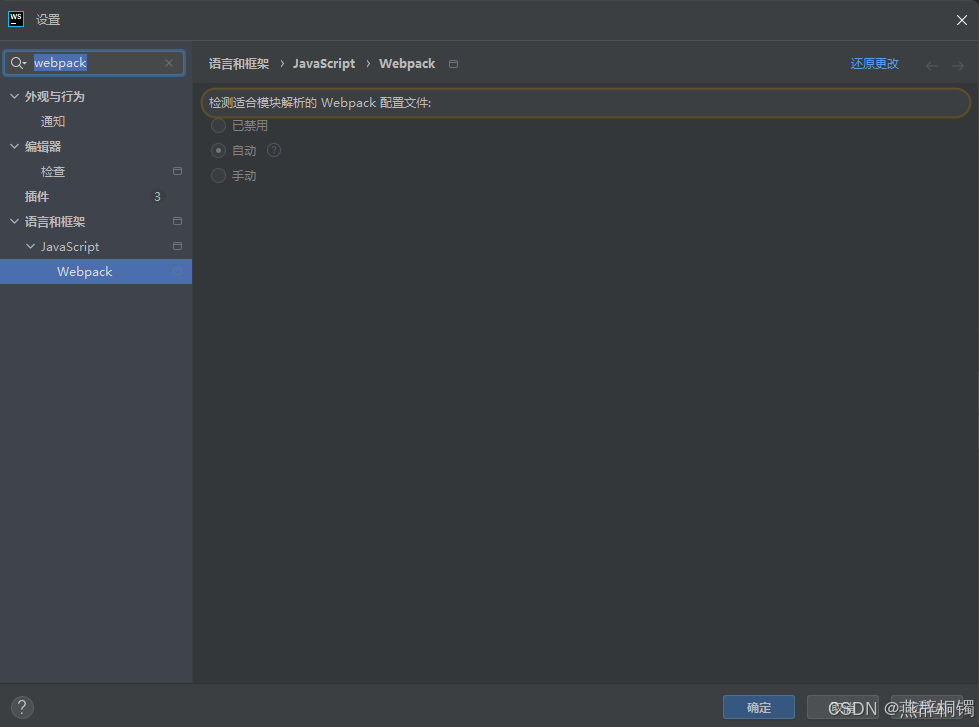Click project-level icon on JavaScript row
979x727 pixels.
177,246
